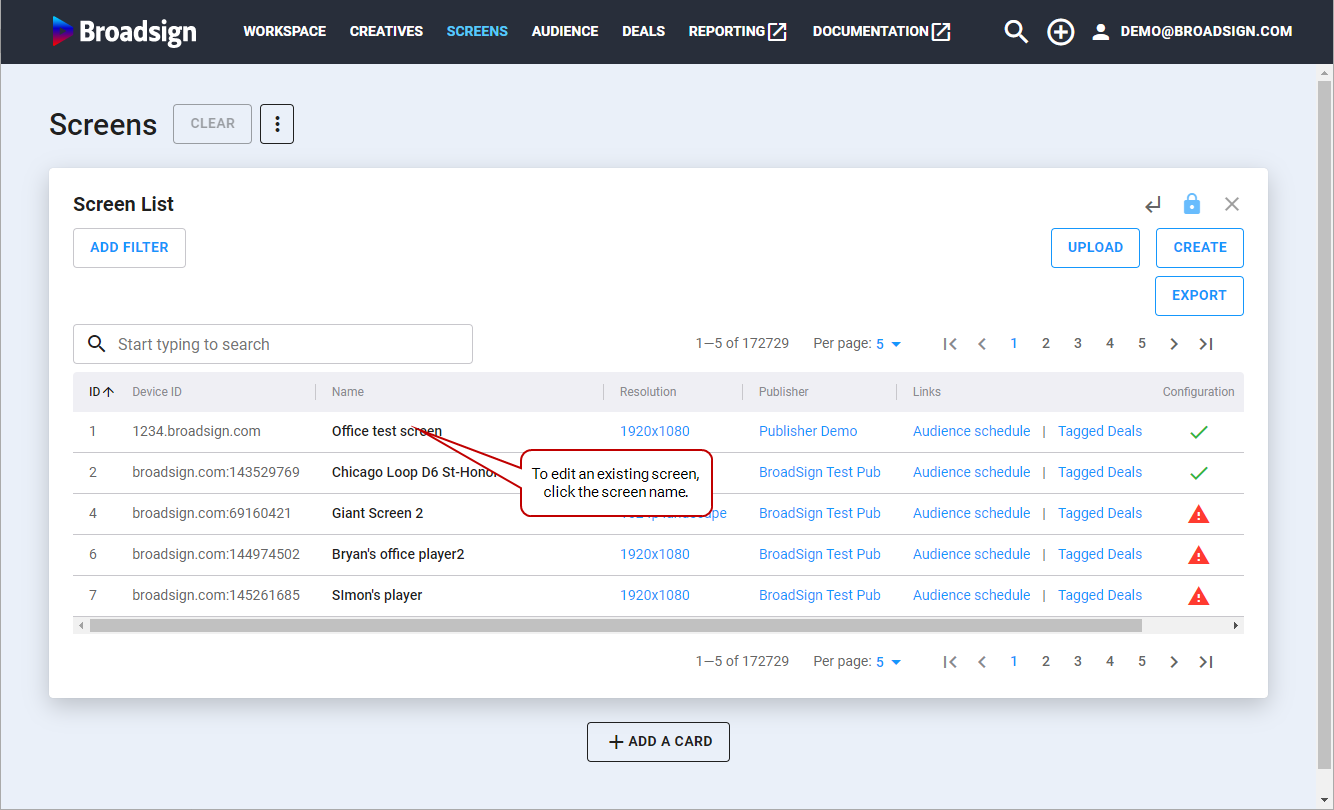The width and height of the screenshot is (1334, 810).
Task: Click the horizontal scrollbar of the table
Action: click(x=615, y=626)
